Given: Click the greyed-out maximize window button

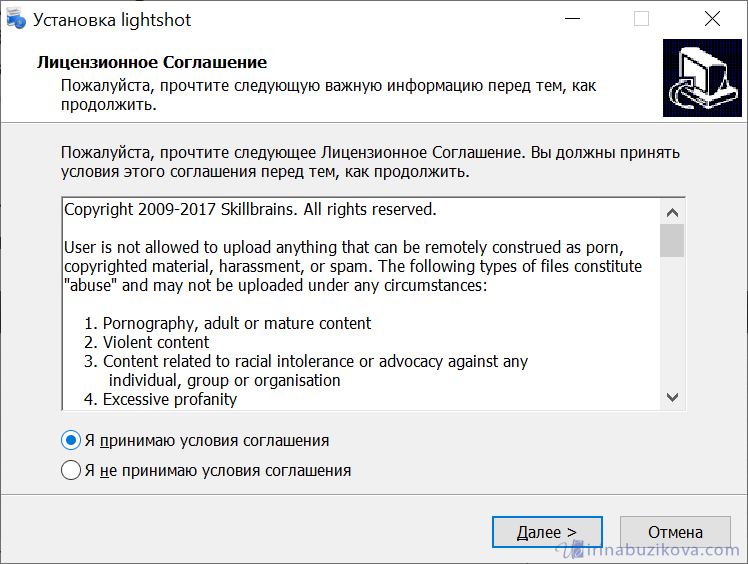Looking at the screenshot, I should coord(641,19).
